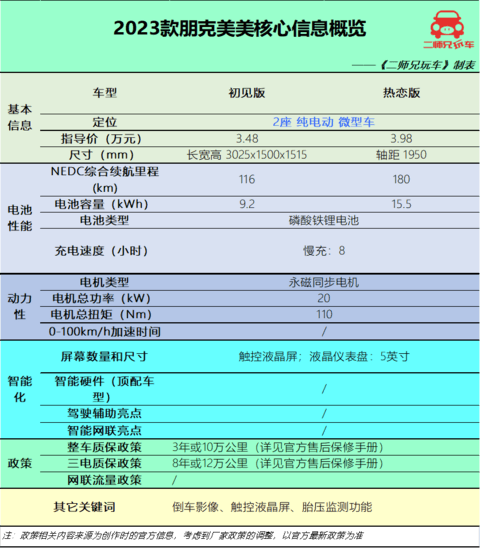The image size is (480, 548).
Task: Click the 驾驶辅助亮点 row label
Action: [x=105, y=414]
